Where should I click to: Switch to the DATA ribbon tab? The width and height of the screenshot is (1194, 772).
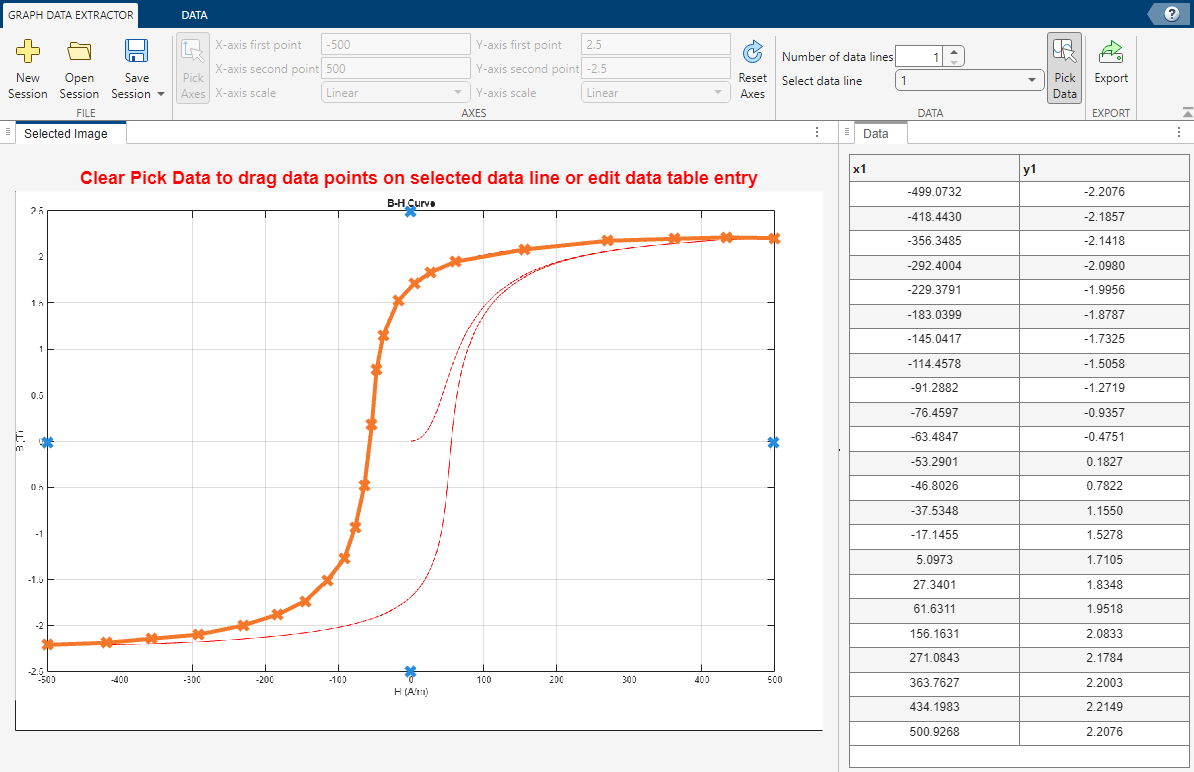pos(194,14)
